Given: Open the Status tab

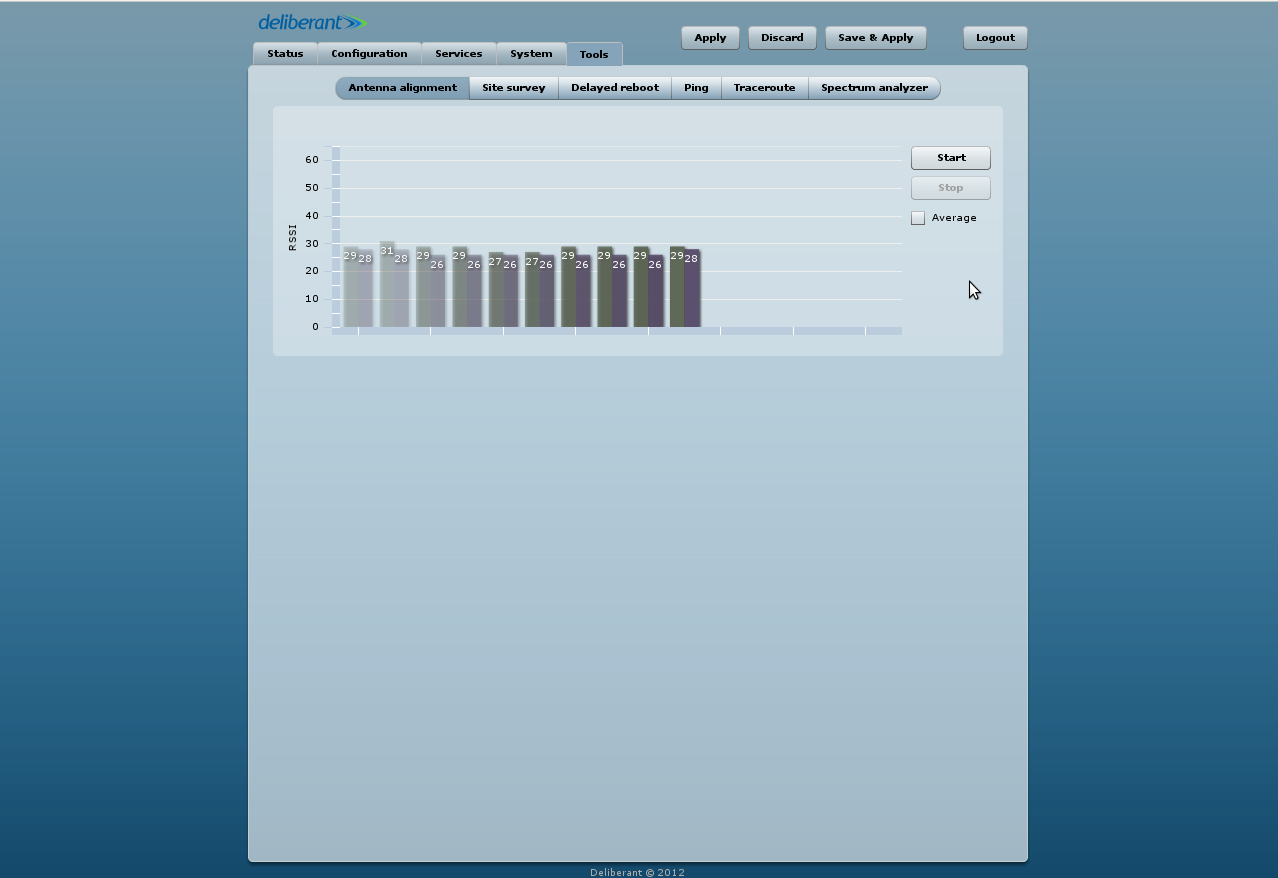Looking at the screenshot, I should 285,54.
